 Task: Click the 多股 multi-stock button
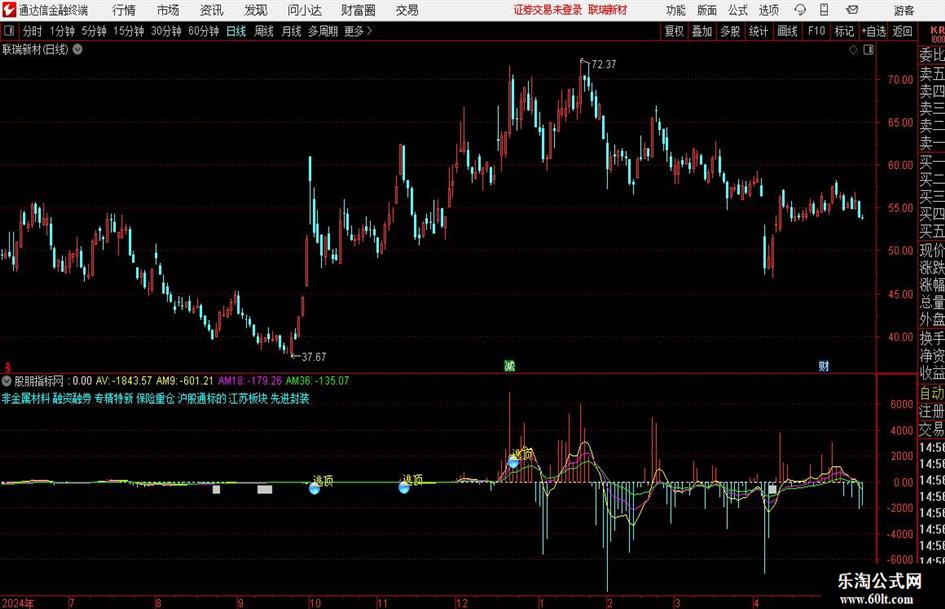point(730,31)
